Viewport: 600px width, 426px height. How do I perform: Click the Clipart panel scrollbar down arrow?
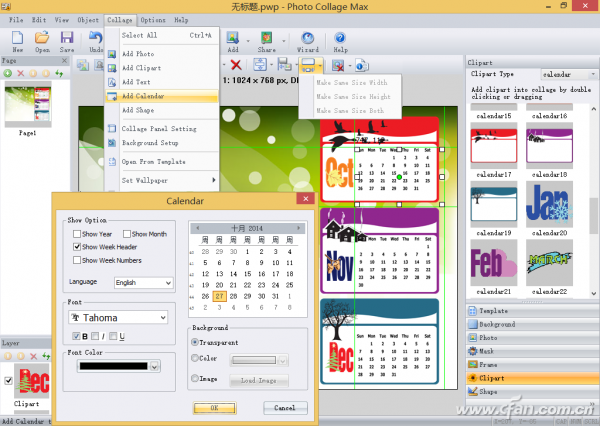593,294
